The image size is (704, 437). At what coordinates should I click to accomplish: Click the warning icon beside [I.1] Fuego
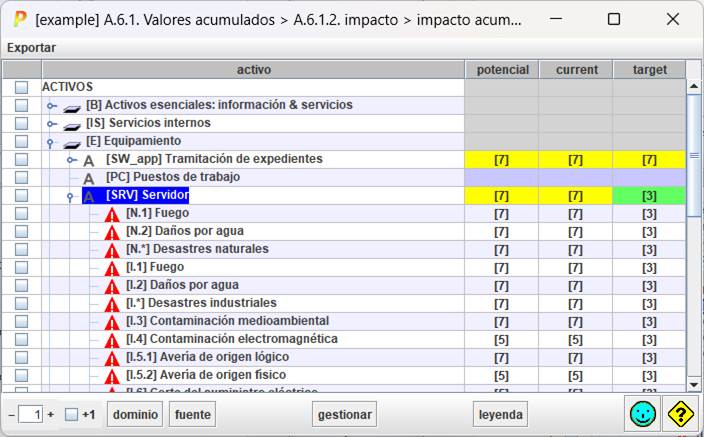[112, 268]
